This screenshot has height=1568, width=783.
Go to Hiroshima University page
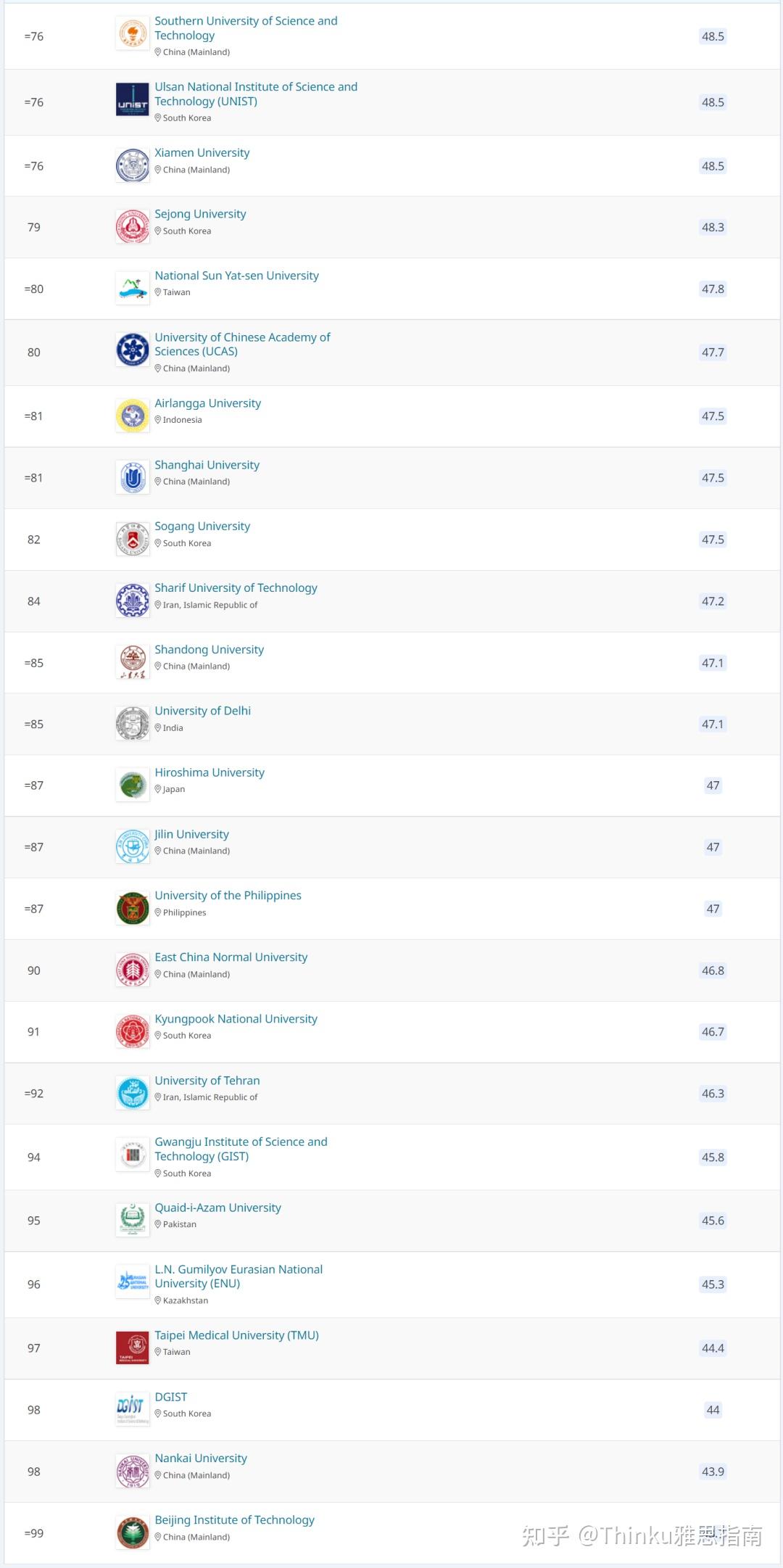(x=210, y=772)
